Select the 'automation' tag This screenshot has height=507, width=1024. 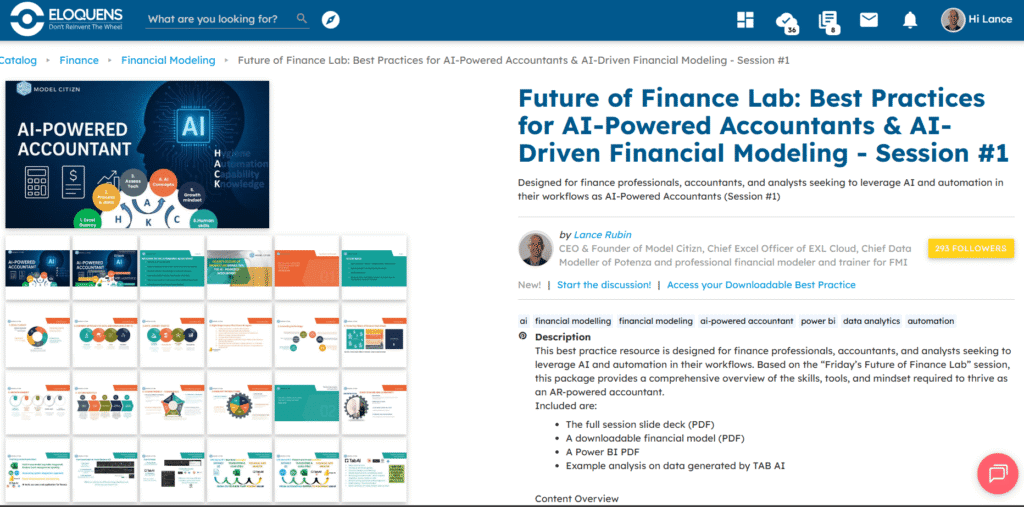tap(931, 321)
